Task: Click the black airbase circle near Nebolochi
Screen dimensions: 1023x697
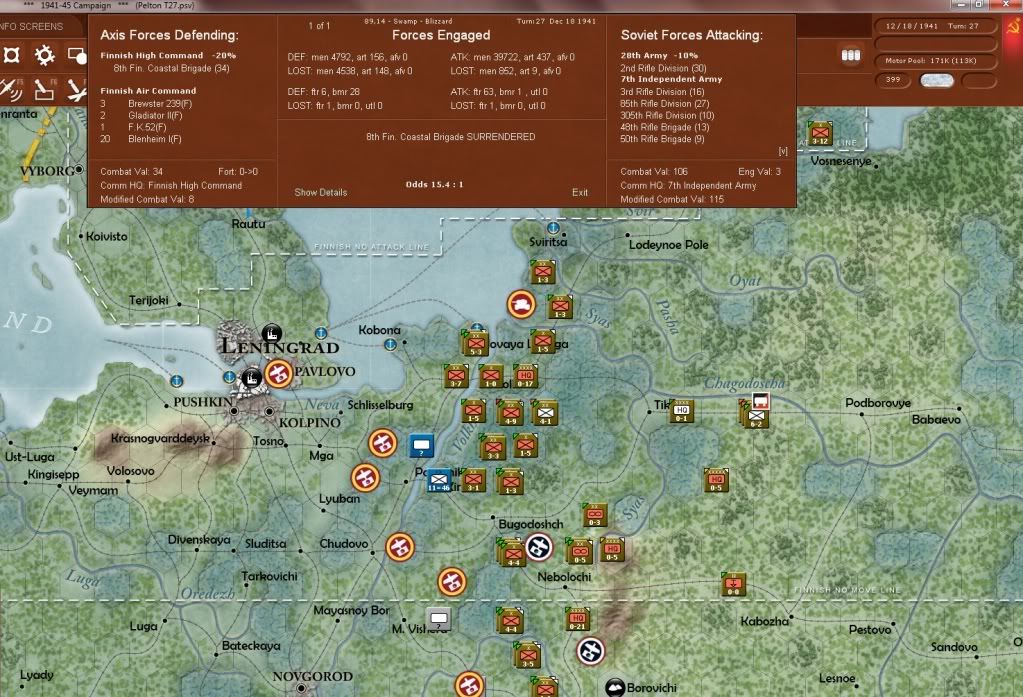Action: point(540,546)
